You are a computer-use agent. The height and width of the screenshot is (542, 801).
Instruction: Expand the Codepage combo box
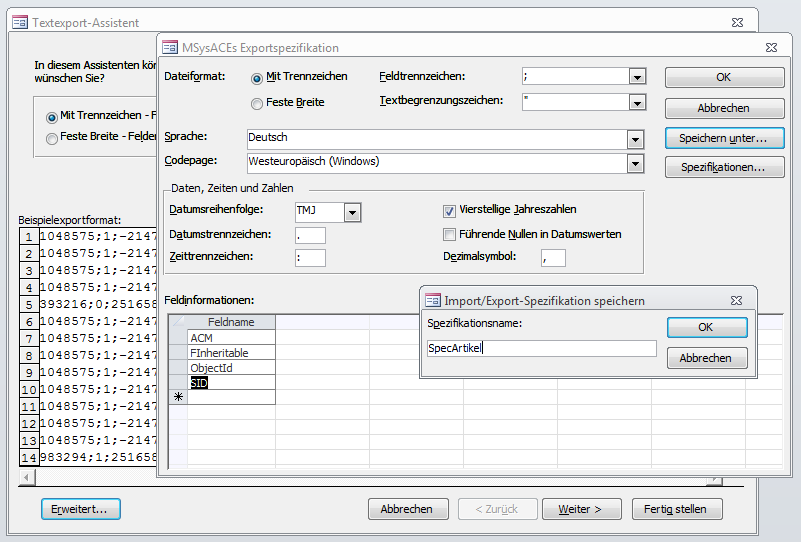(634, 163)
